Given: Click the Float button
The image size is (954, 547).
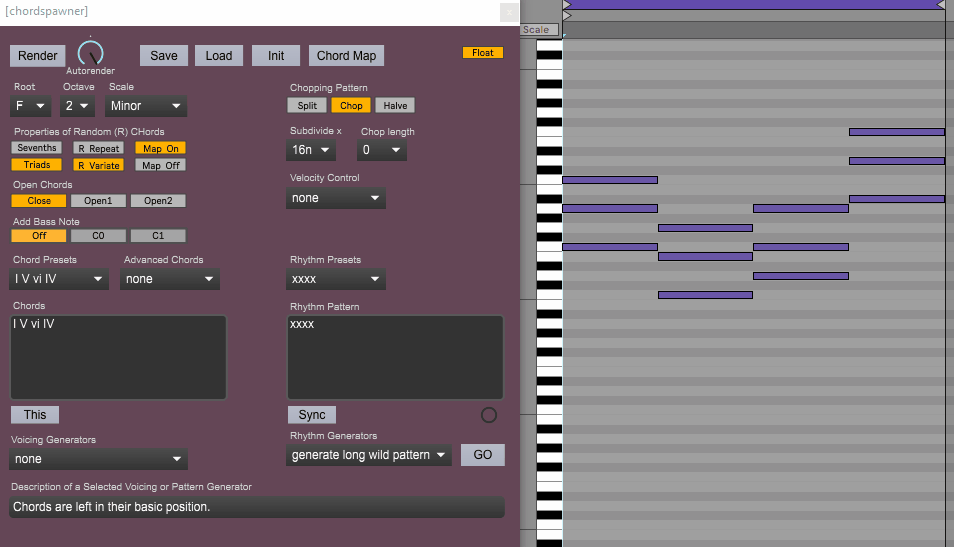Looking at the screenshot, I should (483, 53).
